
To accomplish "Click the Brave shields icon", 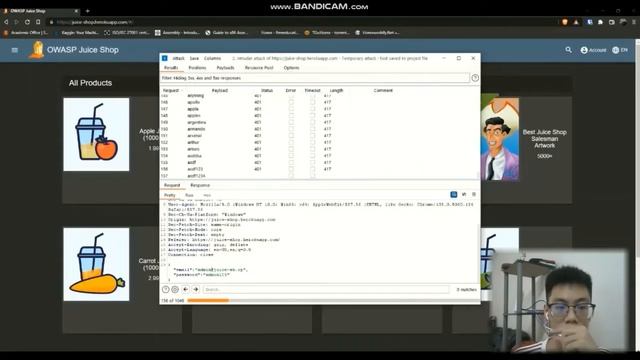I will (x=564, y=22).
